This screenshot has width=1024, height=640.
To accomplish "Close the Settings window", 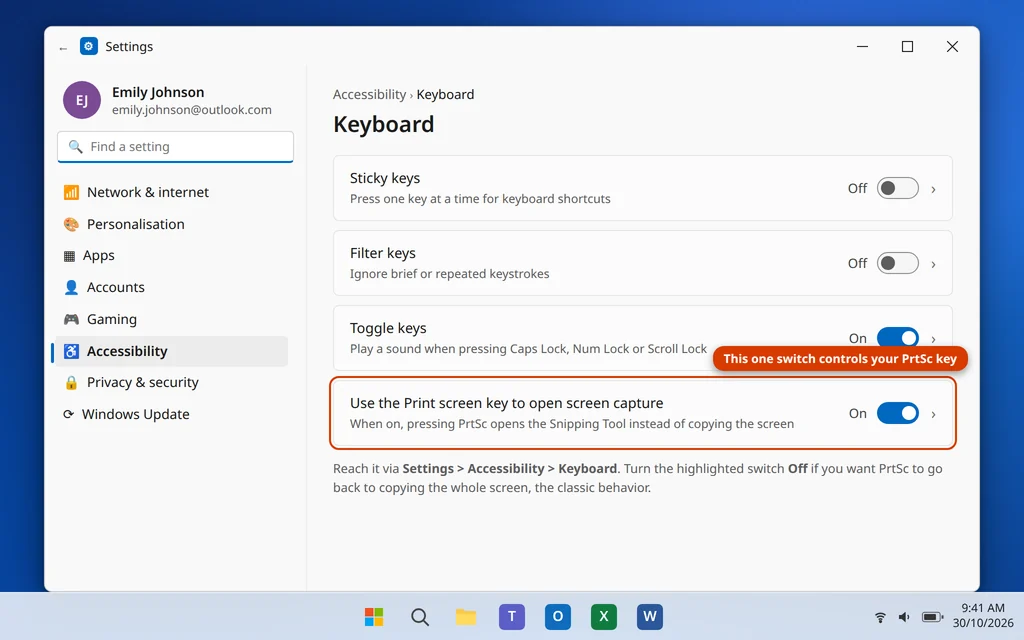I will click(x=952, y=46).
